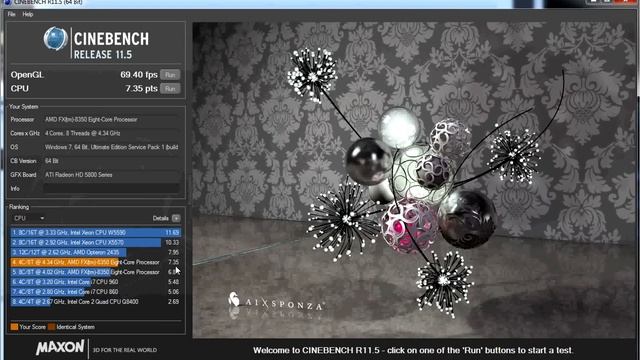The image size is (640, 360).
Task: Select the 4.02 GHz FX-8350 ranking row
Action: pos(96,272)
